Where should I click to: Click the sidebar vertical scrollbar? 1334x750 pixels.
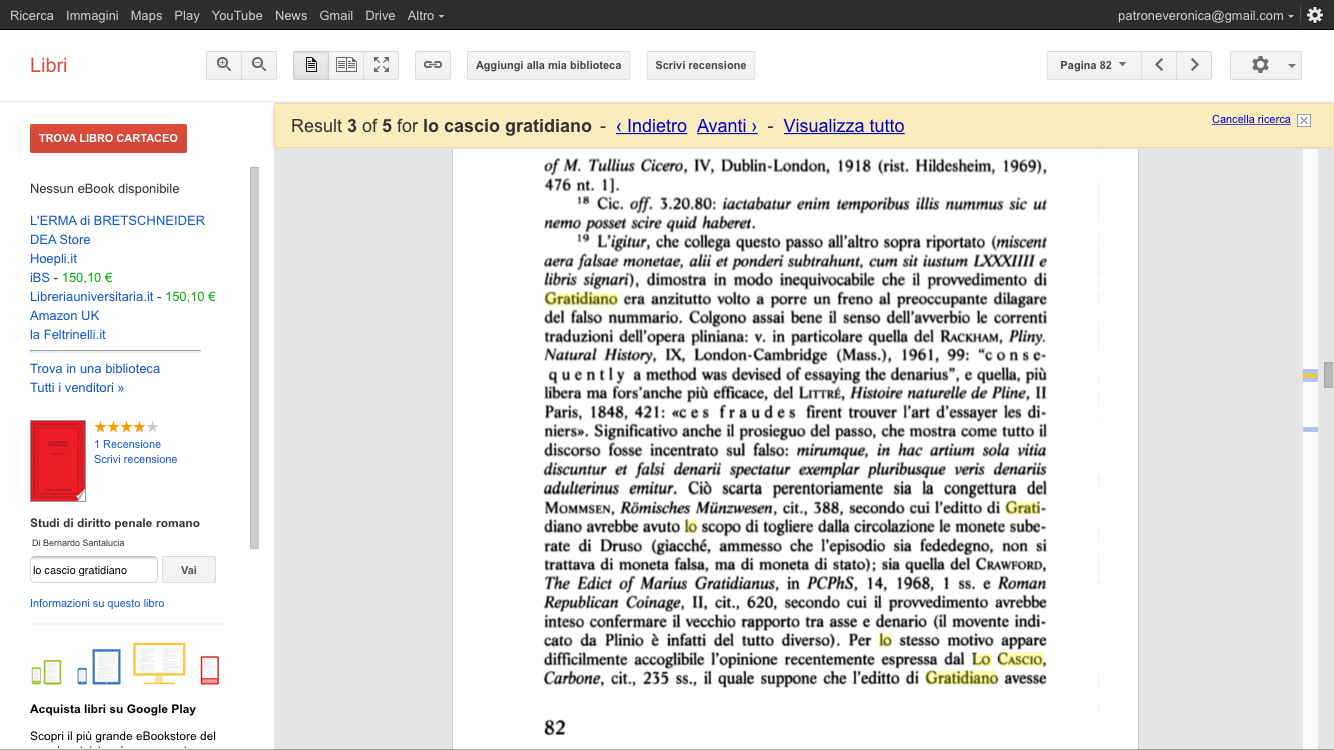pos(254,358)
